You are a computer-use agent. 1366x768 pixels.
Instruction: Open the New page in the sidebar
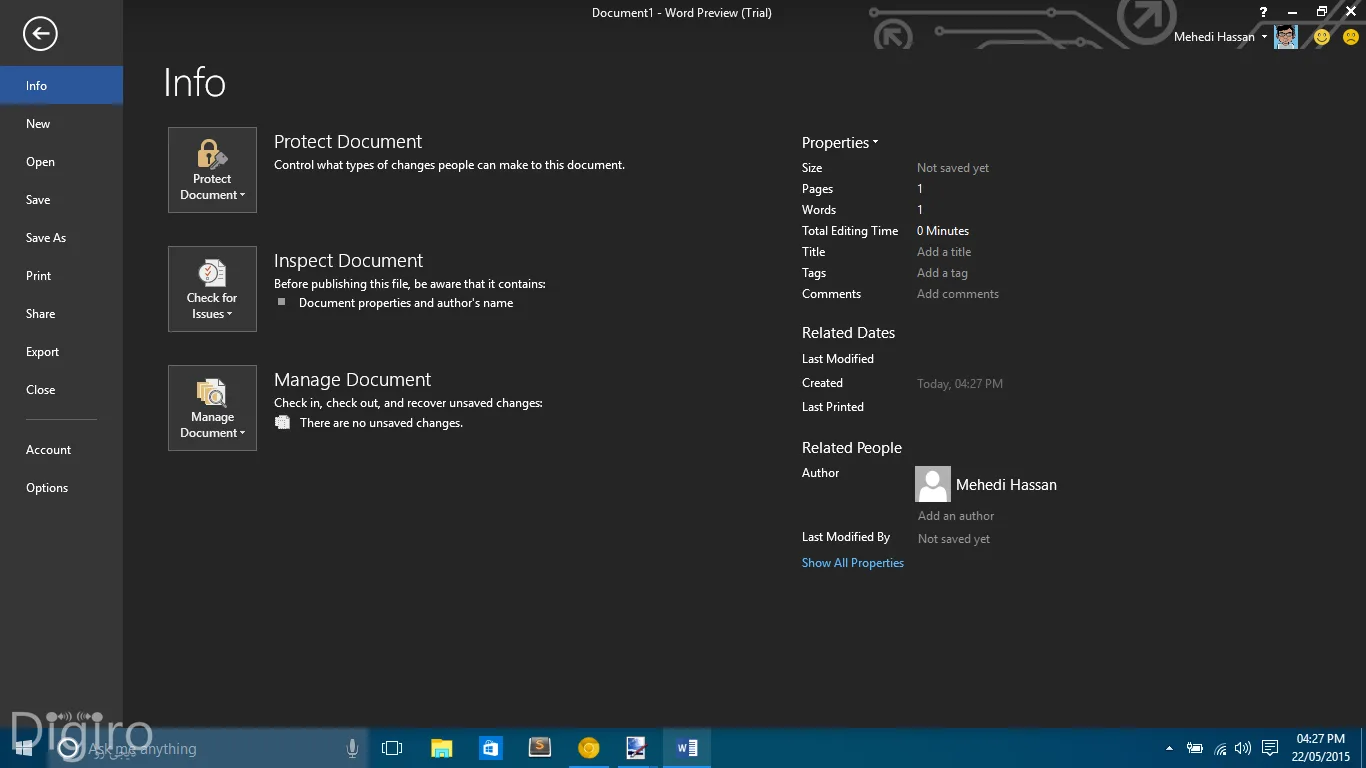click(61, 124)
